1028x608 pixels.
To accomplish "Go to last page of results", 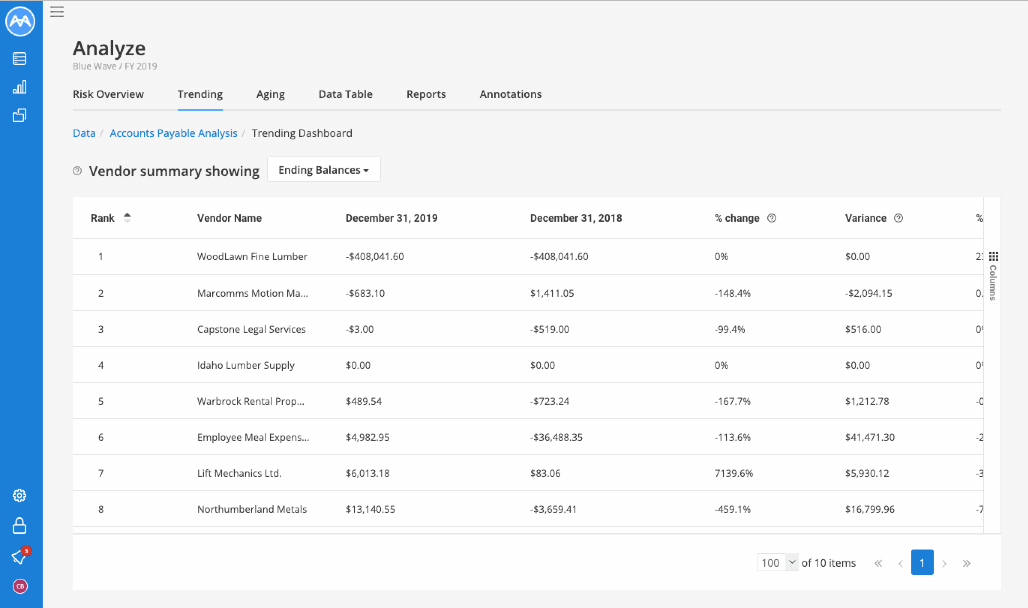I will coord(966,563).
